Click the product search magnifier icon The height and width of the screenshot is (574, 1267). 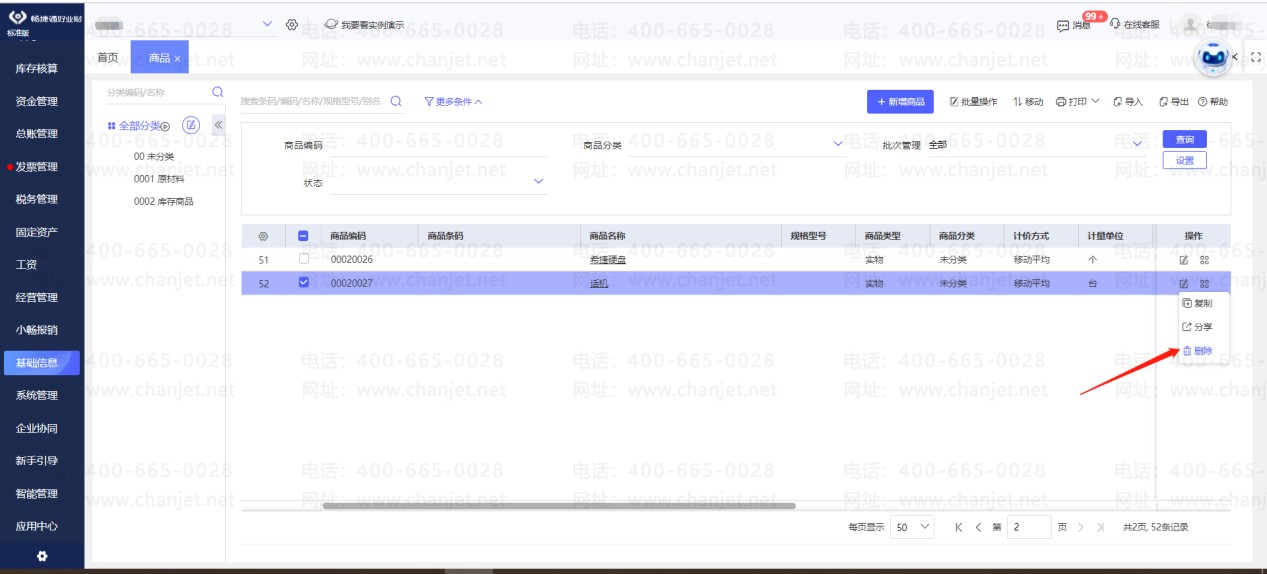[396, 101]
